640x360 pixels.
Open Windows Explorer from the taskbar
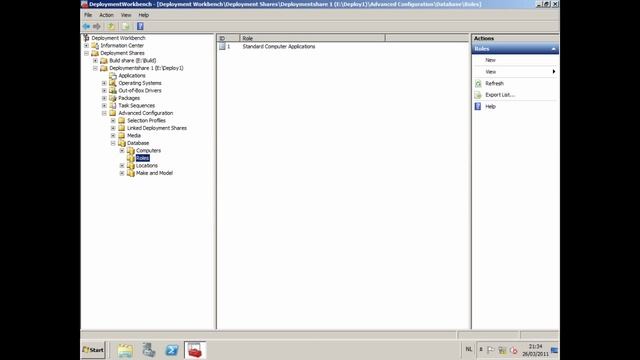125,350
